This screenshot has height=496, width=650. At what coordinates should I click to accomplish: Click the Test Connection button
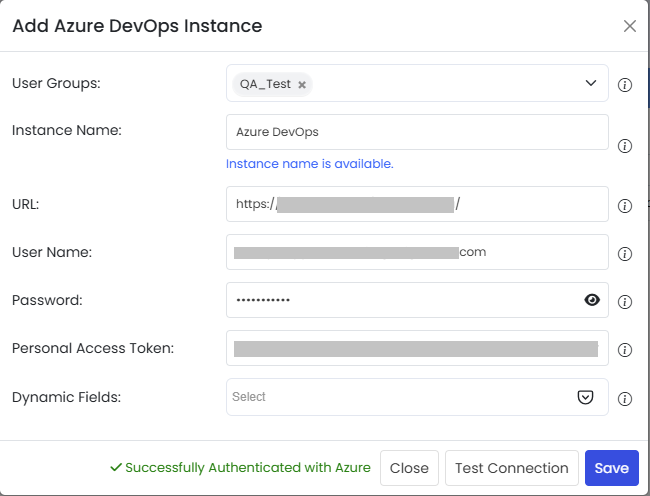tap(512, 468)
